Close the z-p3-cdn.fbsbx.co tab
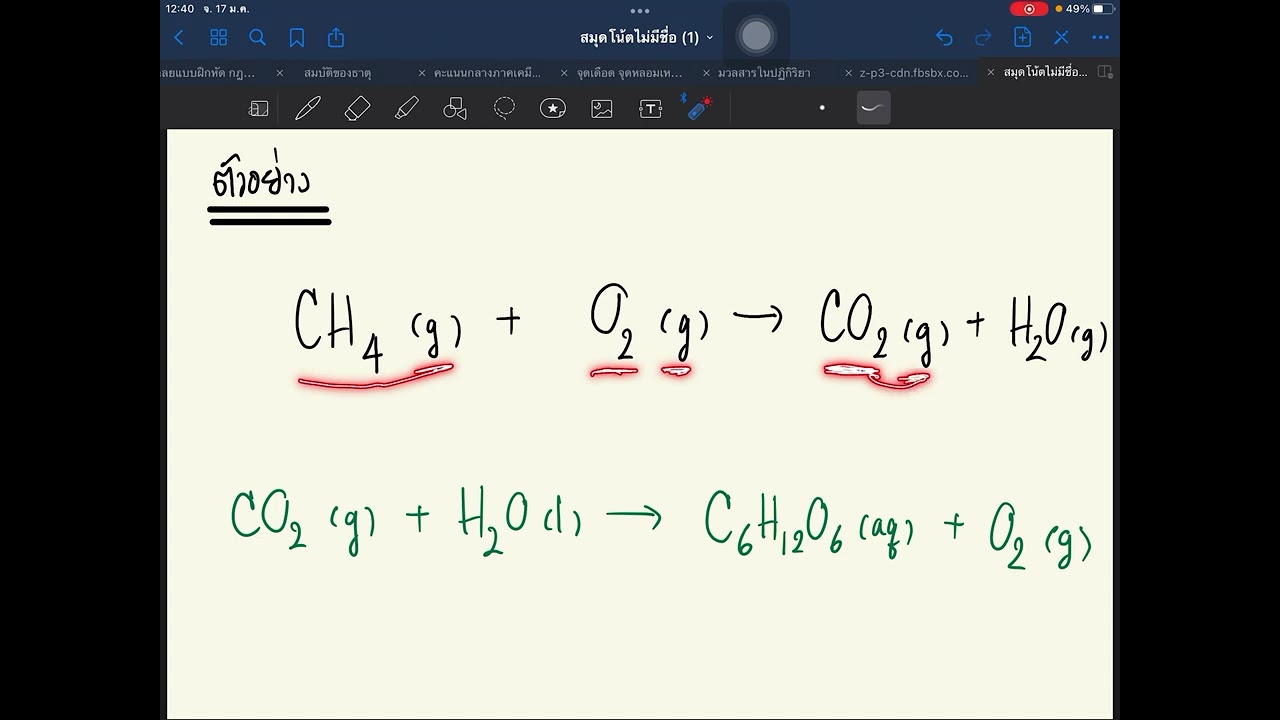This screenshot has height=720, width=1280. click(848, 73)
